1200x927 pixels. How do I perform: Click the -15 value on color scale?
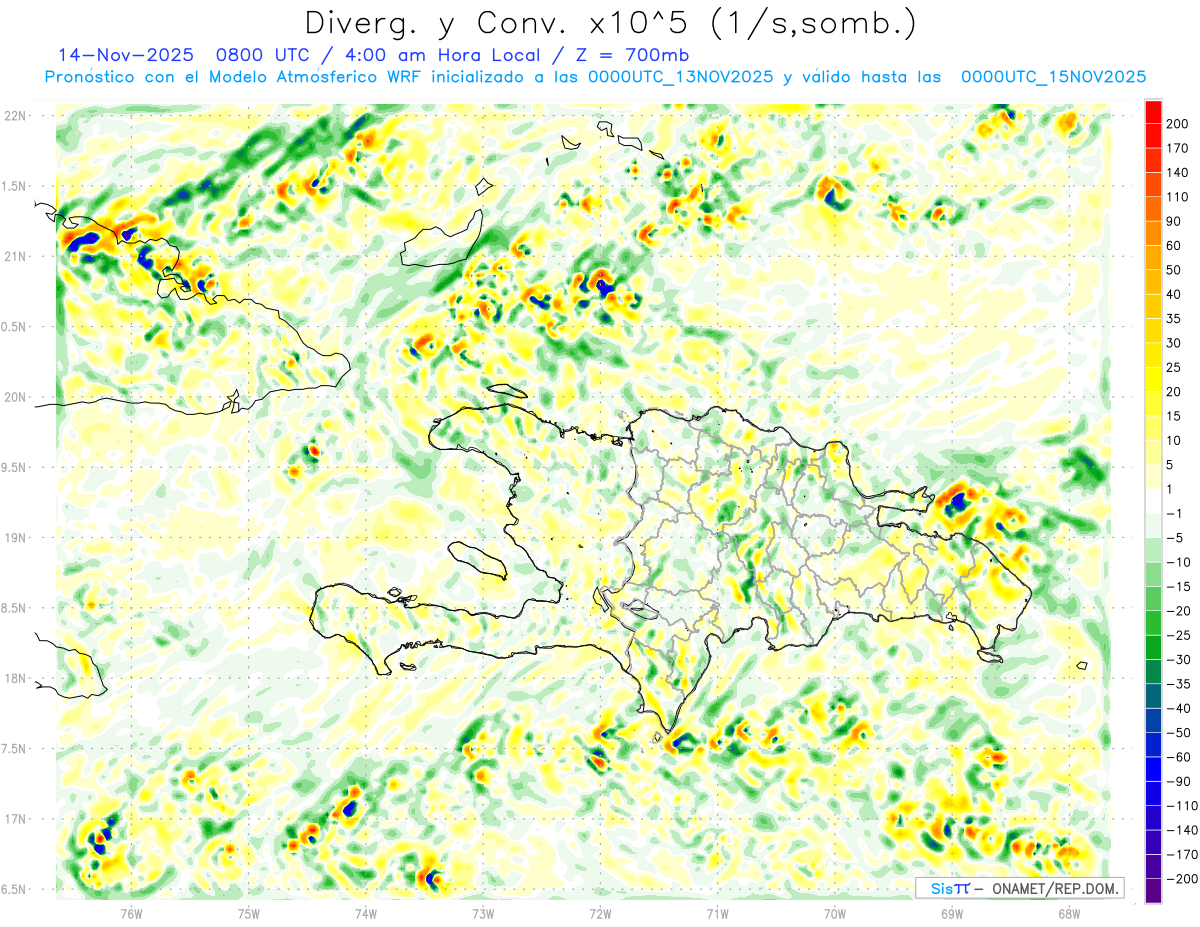coord(1178,587)
